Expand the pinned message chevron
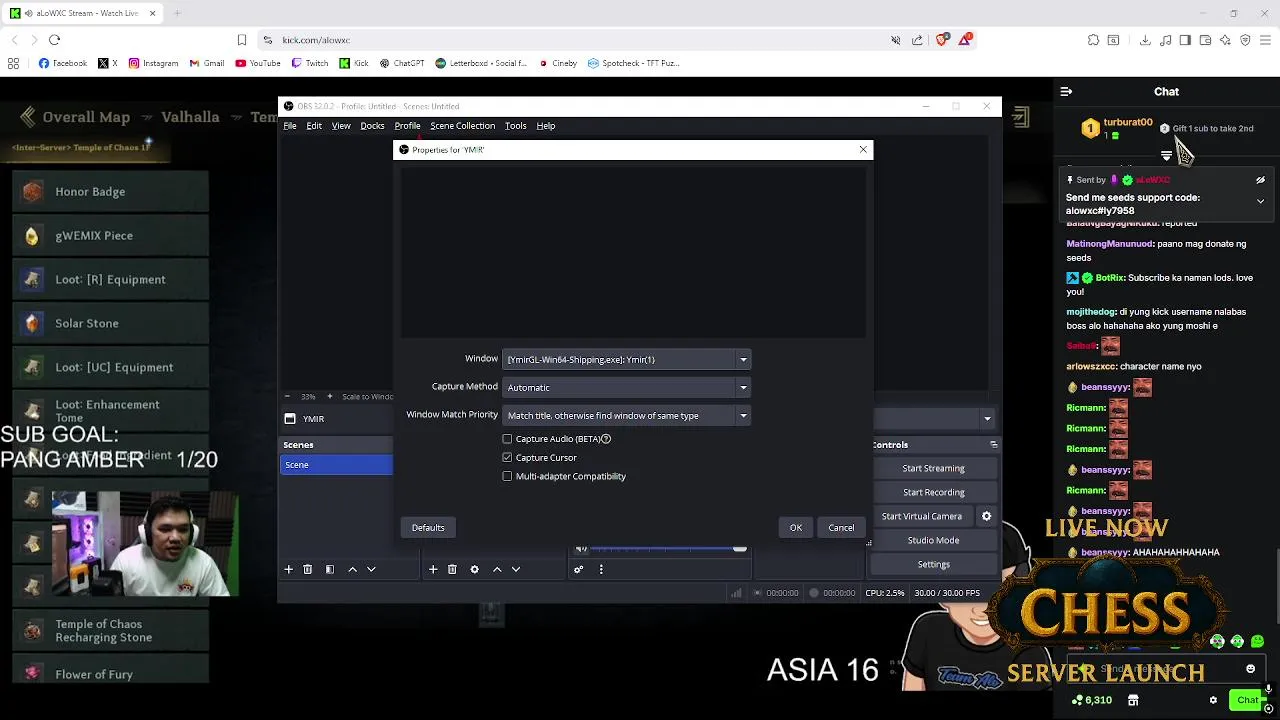1280x720 pixels. [x=1260, y=201]
